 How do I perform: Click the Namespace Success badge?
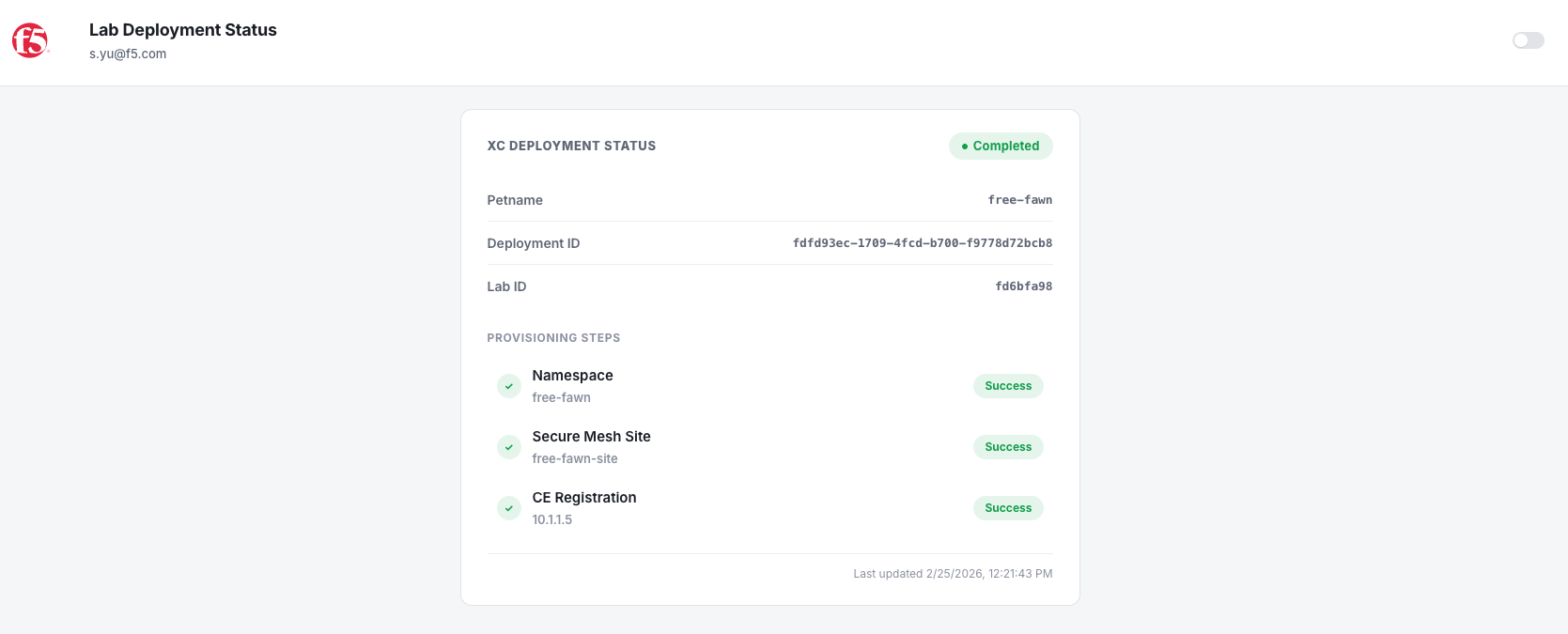pos(1008,386)
